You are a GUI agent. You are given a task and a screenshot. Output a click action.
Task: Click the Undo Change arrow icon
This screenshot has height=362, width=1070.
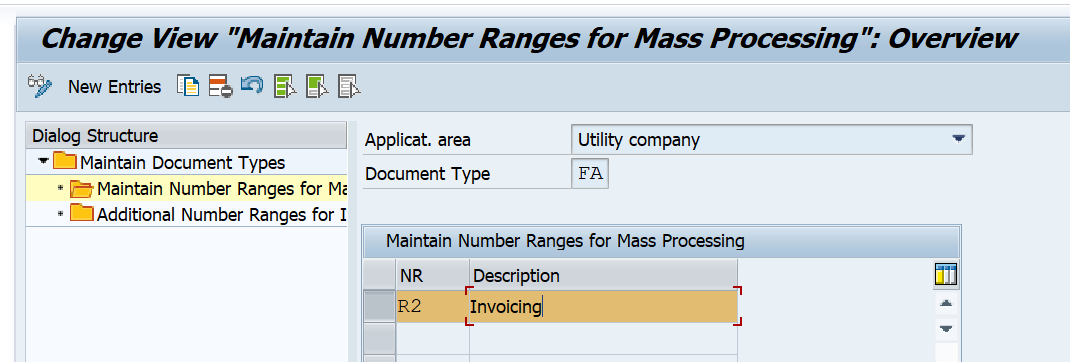(252, 85)
